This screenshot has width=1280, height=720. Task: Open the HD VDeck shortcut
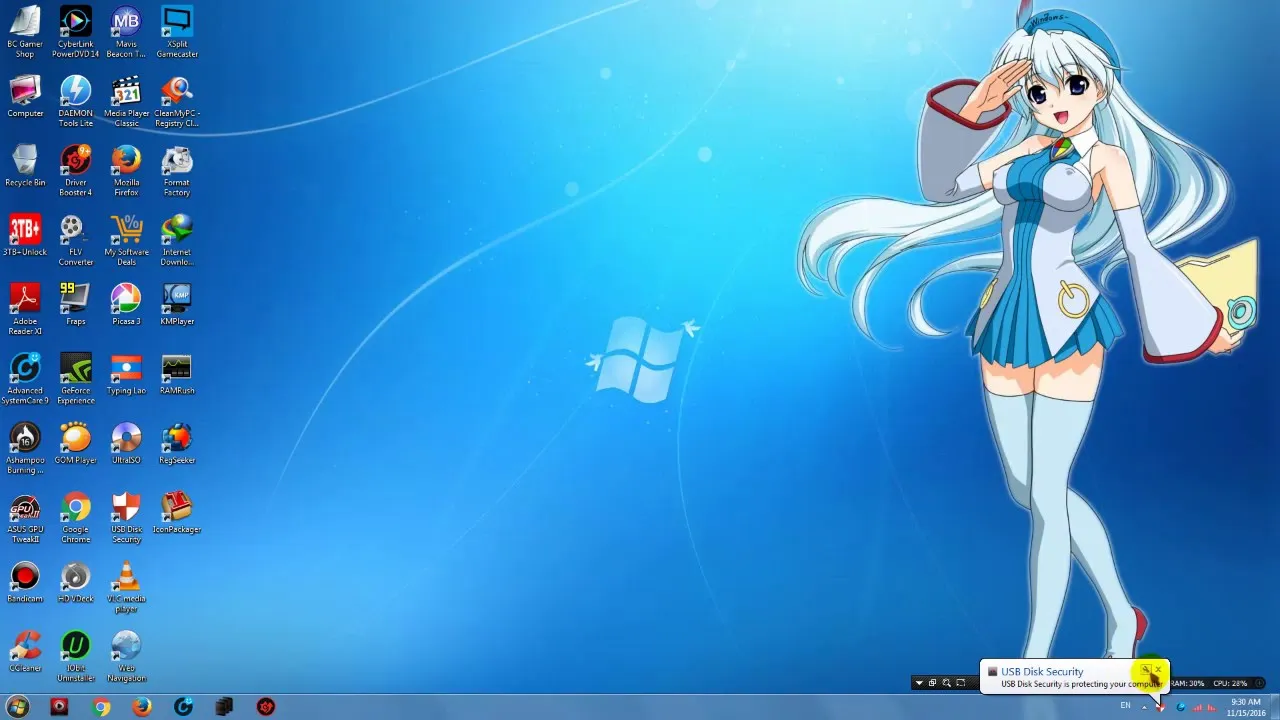[76, 582]
